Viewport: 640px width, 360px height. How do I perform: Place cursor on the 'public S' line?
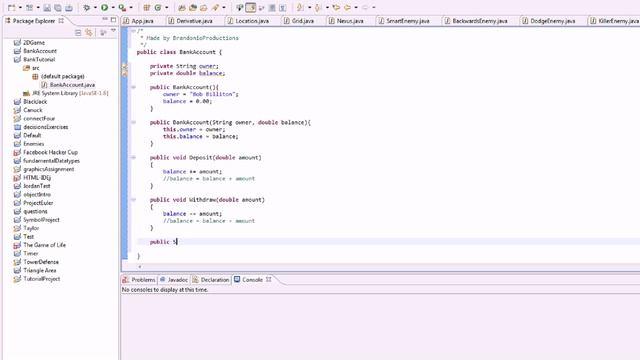163,242
